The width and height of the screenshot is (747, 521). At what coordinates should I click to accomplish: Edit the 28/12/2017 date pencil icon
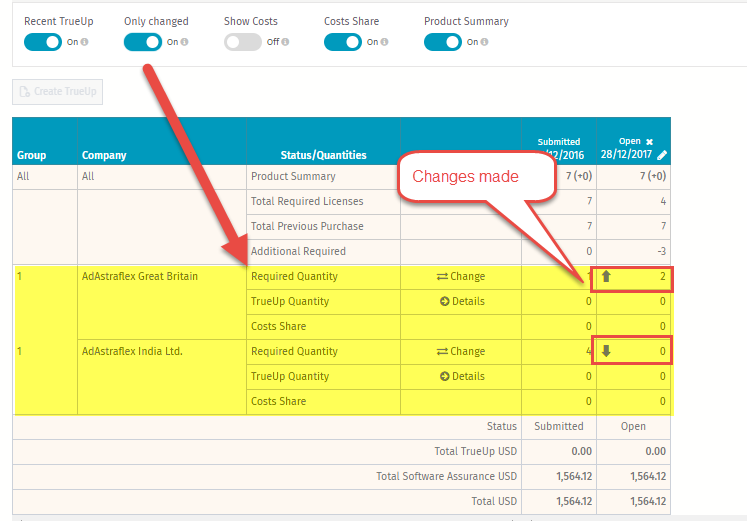coord(662,155)
